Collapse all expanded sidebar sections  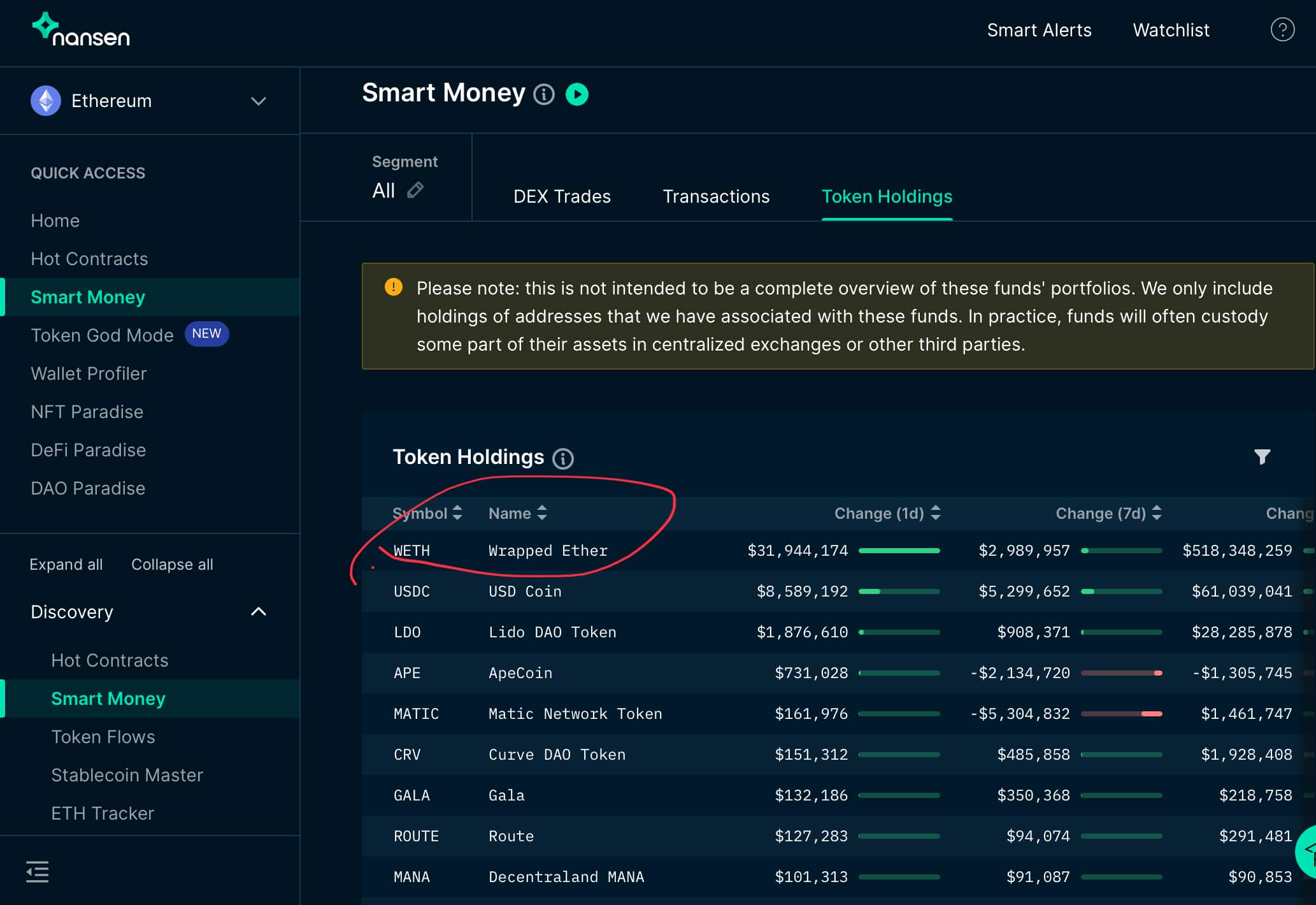171,564
